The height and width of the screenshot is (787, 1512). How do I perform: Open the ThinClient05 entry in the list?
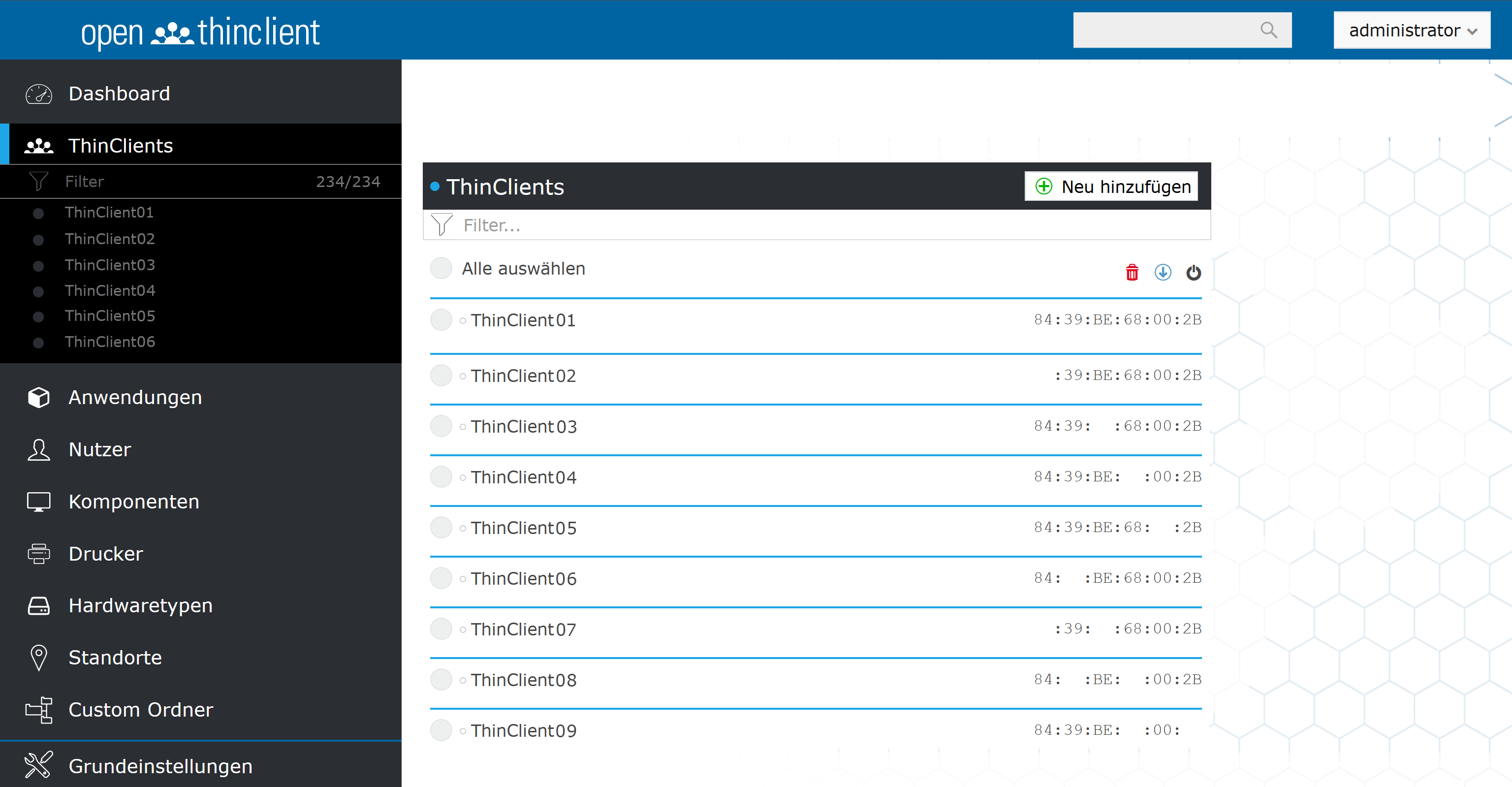[524, 528]
